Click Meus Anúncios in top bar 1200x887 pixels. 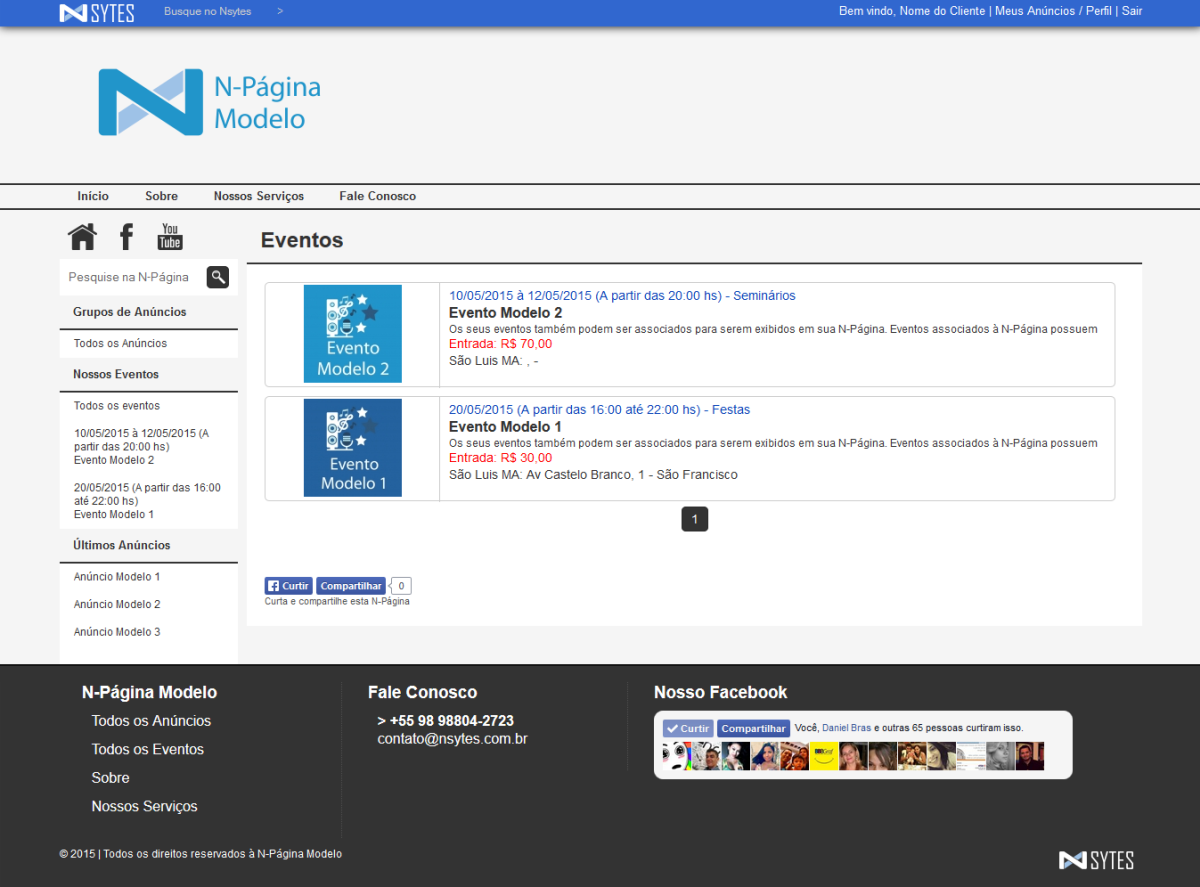point(1032,11)
